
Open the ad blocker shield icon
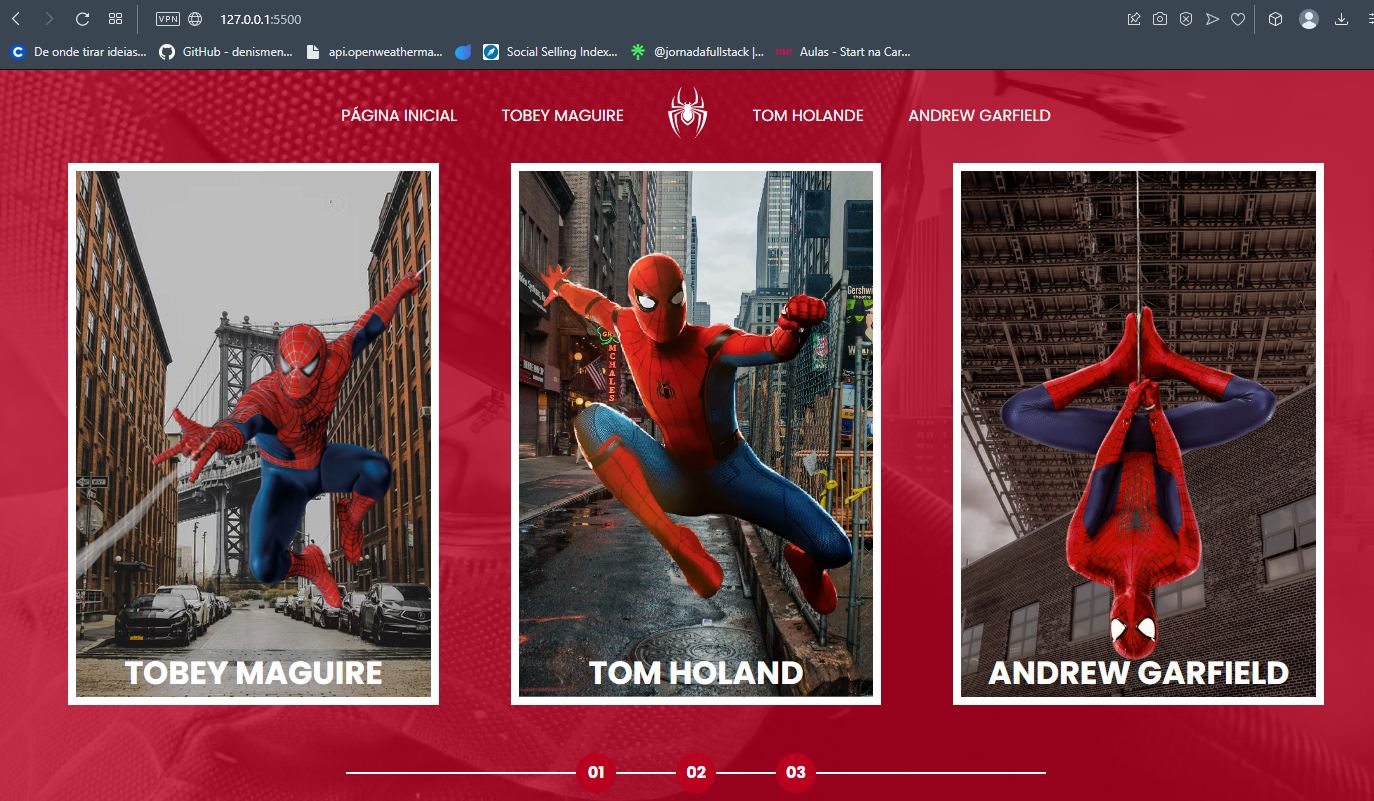click(1185, 19)
